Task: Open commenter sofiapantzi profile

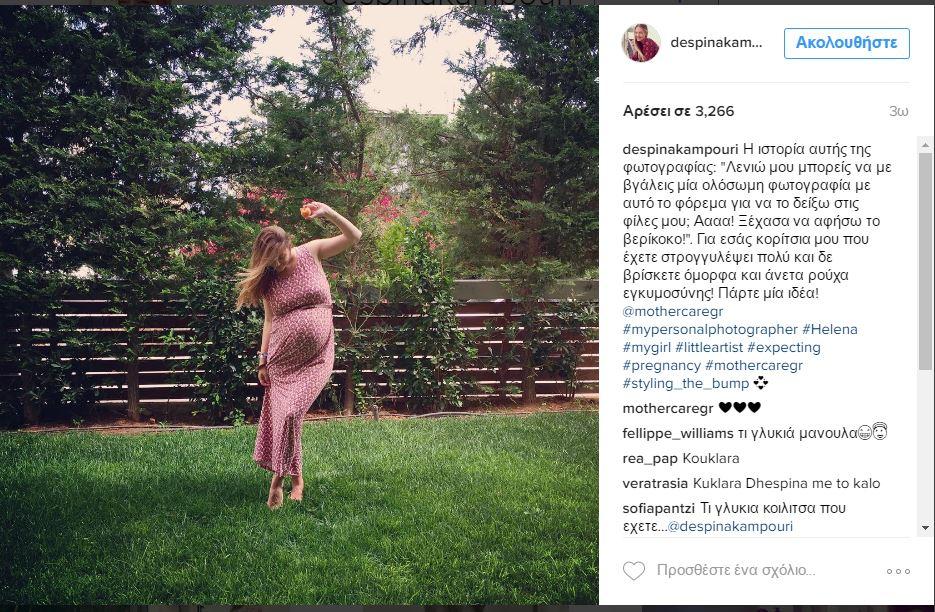Action: click(659, 509)
